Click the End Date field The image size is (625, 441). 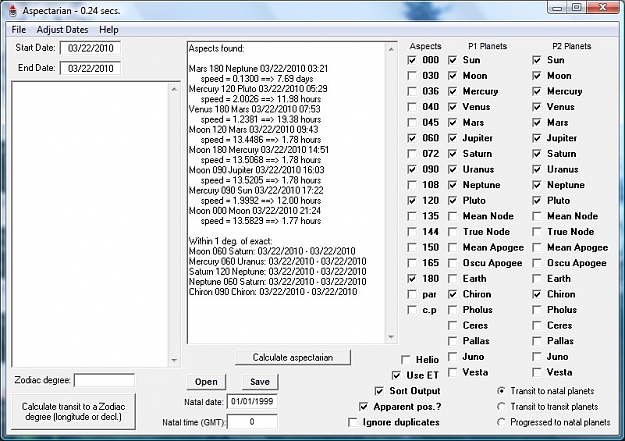[x=90, y=68]
